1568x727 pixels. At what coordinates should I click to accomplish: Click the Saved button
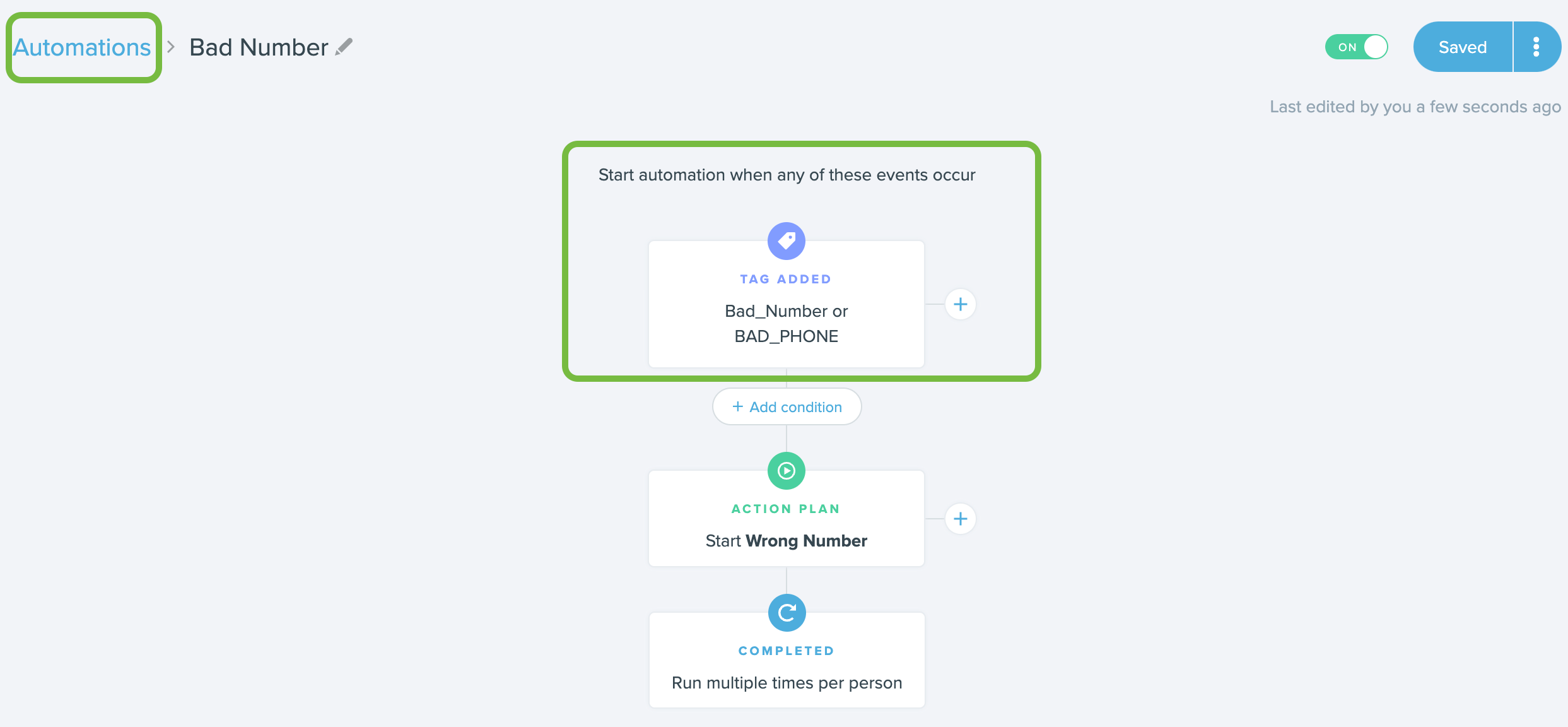click(x=1462, y=47)
